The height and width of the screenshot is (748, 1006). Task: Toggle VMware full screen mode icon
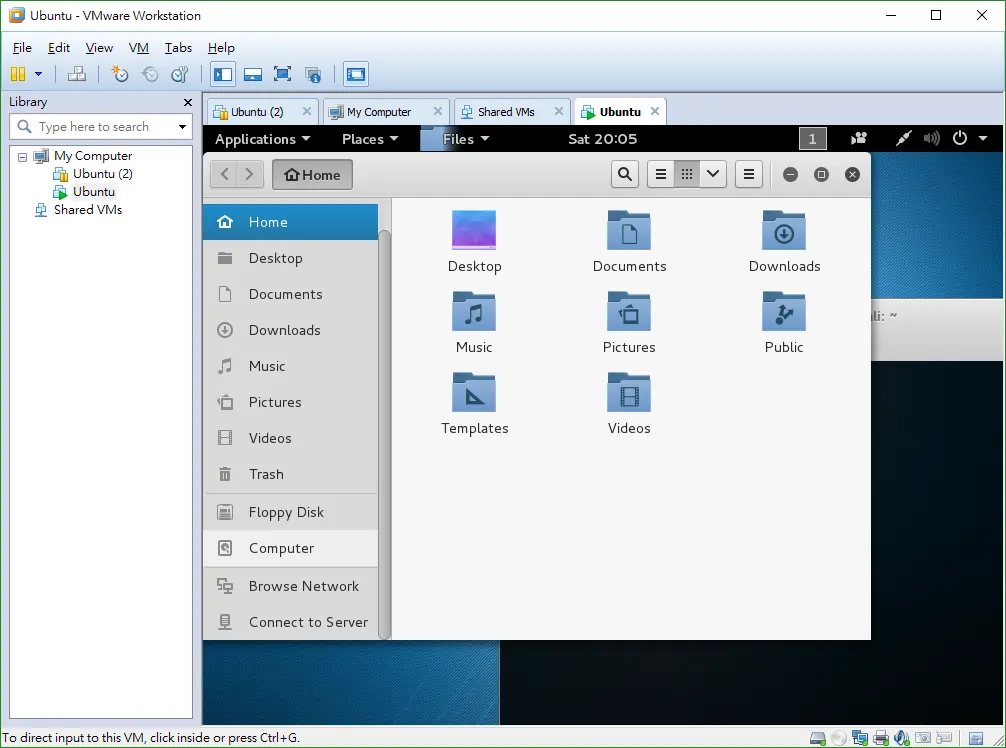(x=282, y=74)
